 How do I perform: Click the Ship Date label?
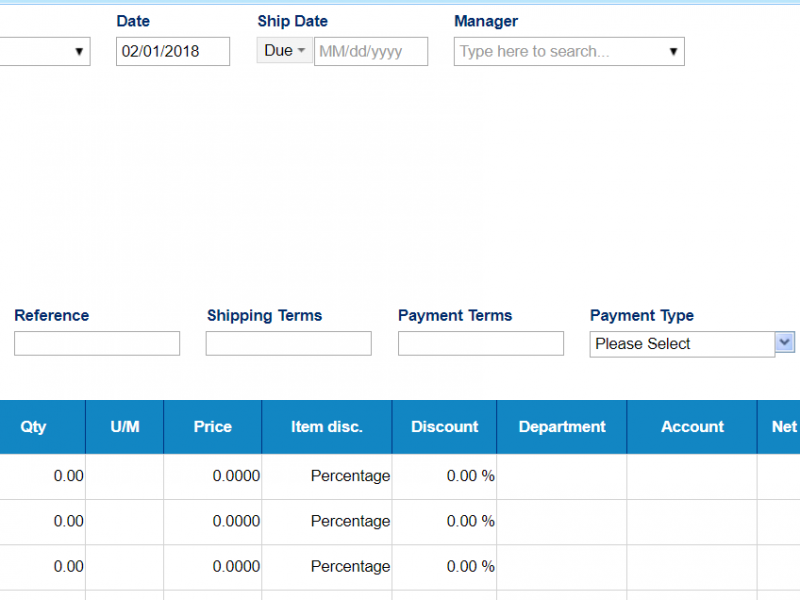(x=292, y=21)
